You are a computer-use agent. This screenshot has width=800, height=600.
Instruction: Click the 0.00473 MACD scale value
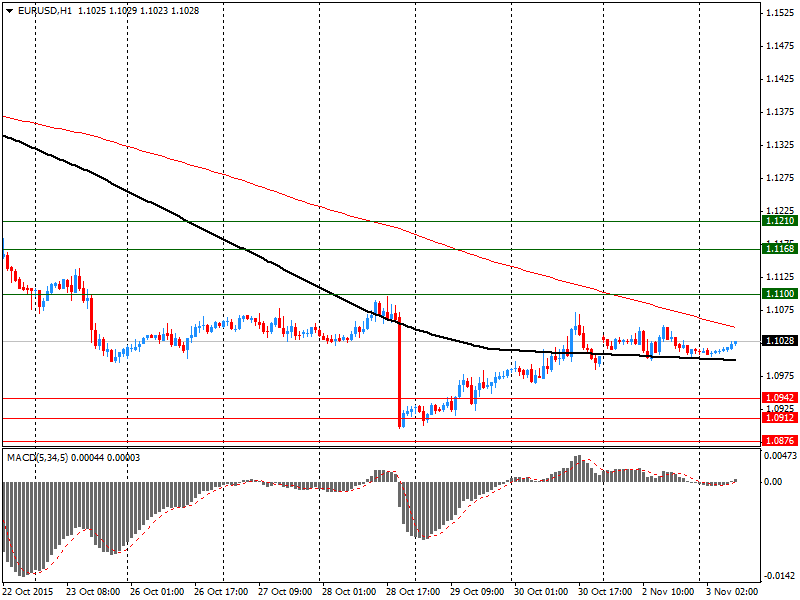(x=780, y=456)
